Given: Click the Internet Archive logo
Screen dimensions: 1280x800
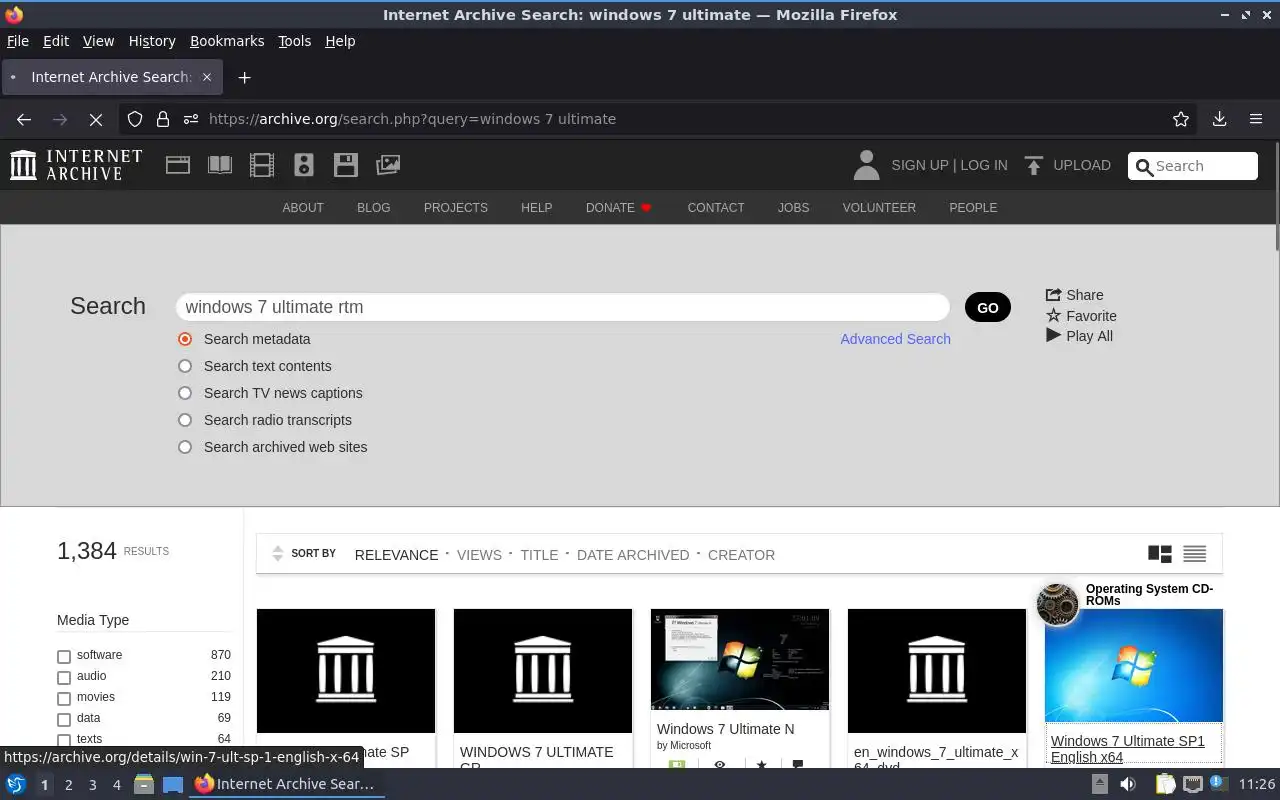Looking at the screenshot, I should click(76, 165).
